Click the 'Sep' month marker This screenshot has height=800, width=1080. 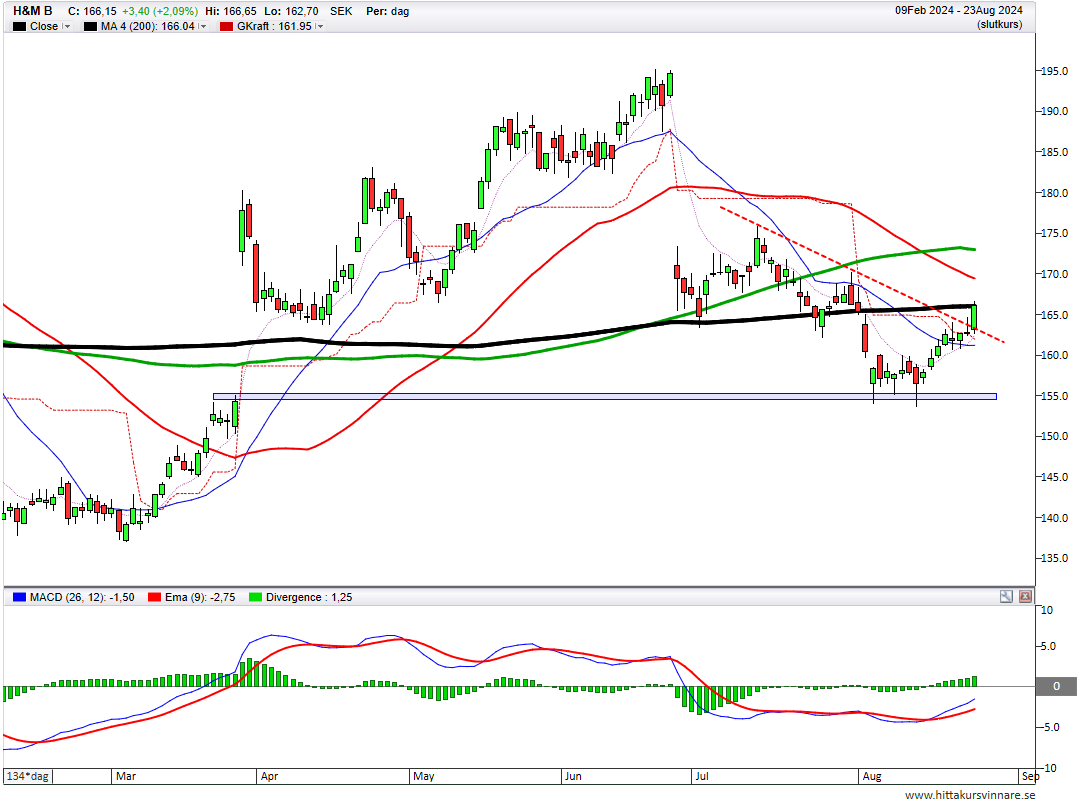(x=1030, y=776)
